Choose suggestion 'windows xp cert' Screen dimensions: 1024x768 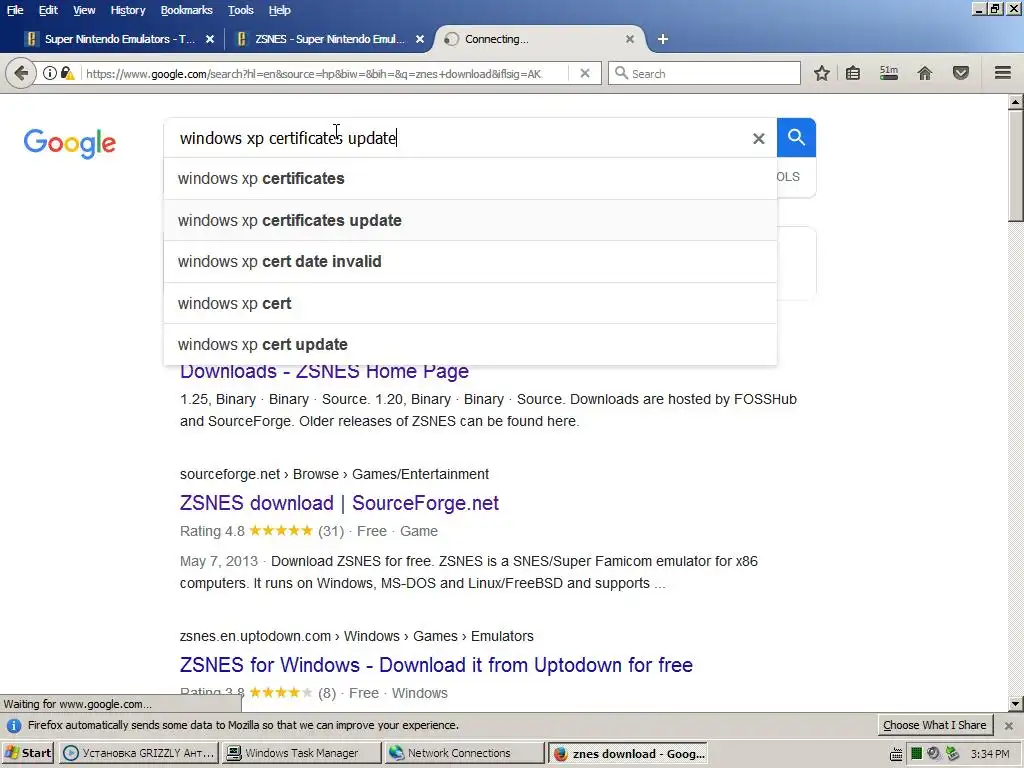click(x=470, y=304)
